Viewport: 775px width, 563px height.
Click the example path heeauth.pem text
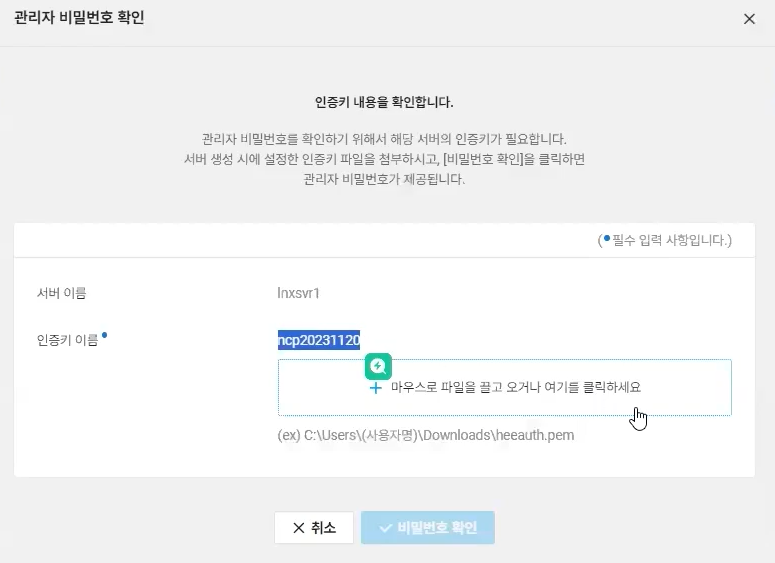coord(426,435)
